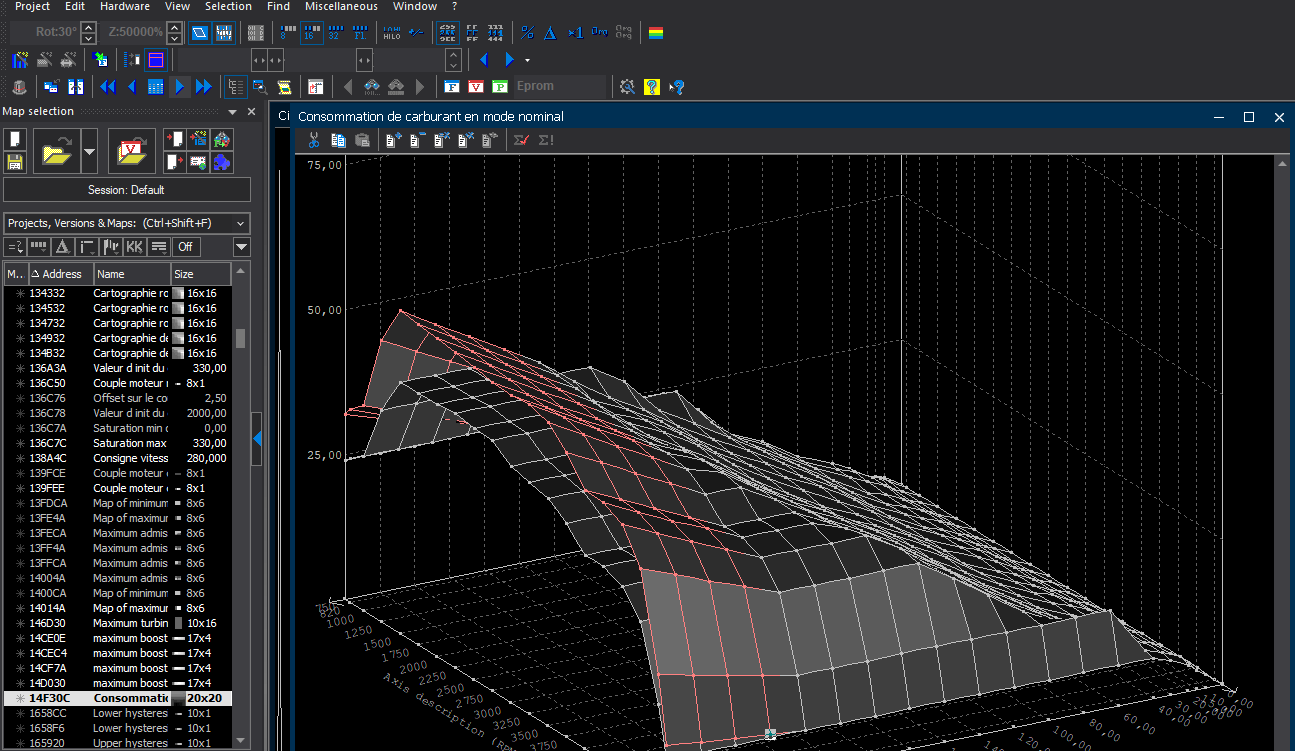Click the binoculars search icon
The width and height of the screenshot is (1295, 751).
coord(372,87)
